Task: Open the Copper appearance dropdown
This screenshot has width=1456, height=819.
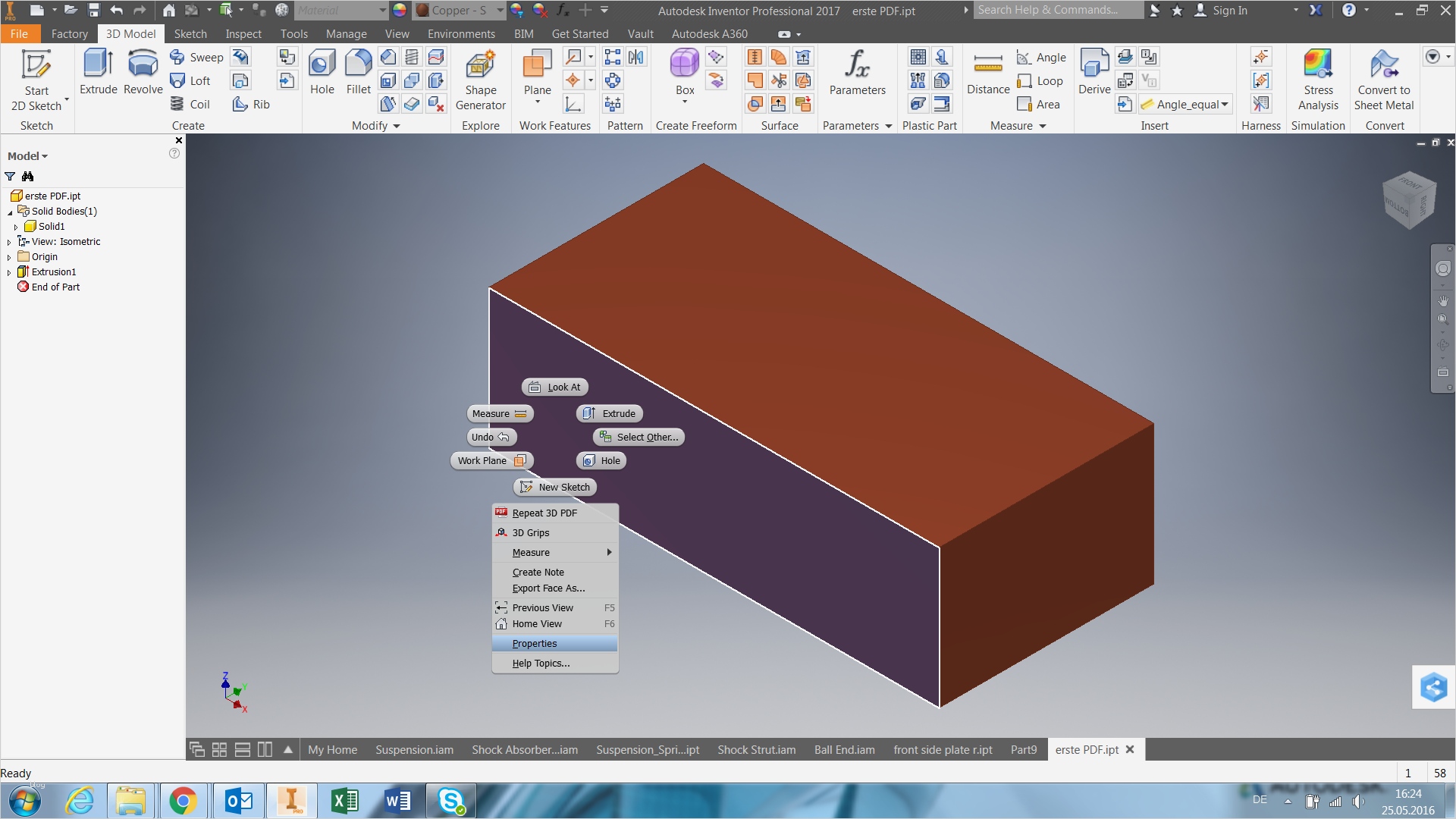Action: point(500,11)
